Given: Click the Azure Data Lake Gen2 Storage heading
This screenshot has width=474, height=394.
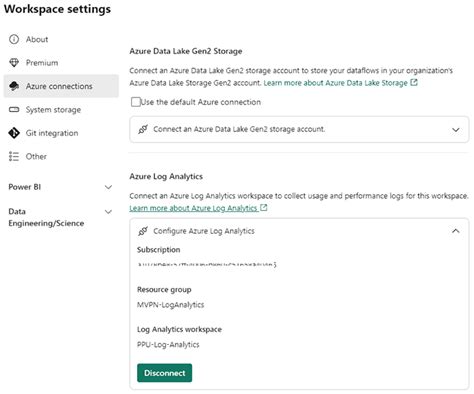Looking at the screenshot, I should 186,51.
